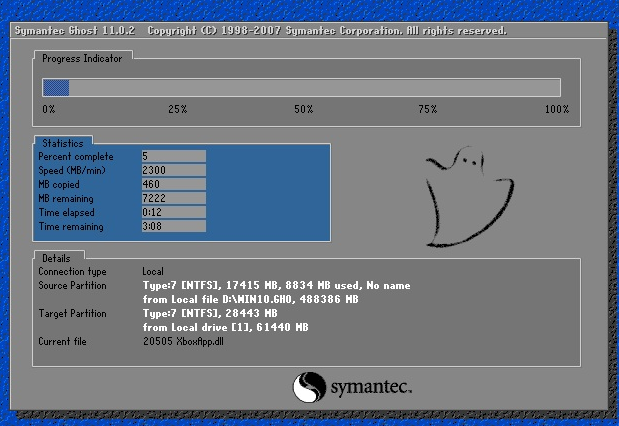Click the 25% progress scale label
The height and width of the screenshot is (426, 619).
tap(177, 108)
